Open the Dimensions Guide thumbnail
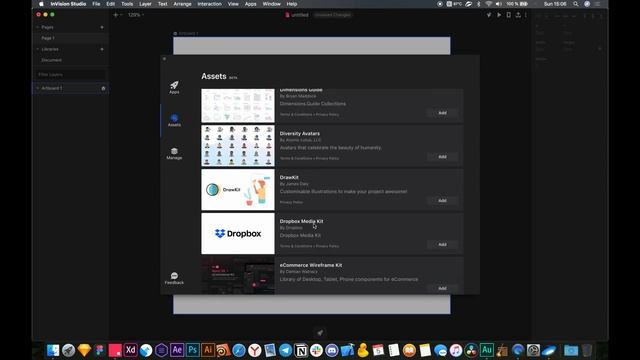The height and width of the screenshot is (360, 640). point(238,106)
